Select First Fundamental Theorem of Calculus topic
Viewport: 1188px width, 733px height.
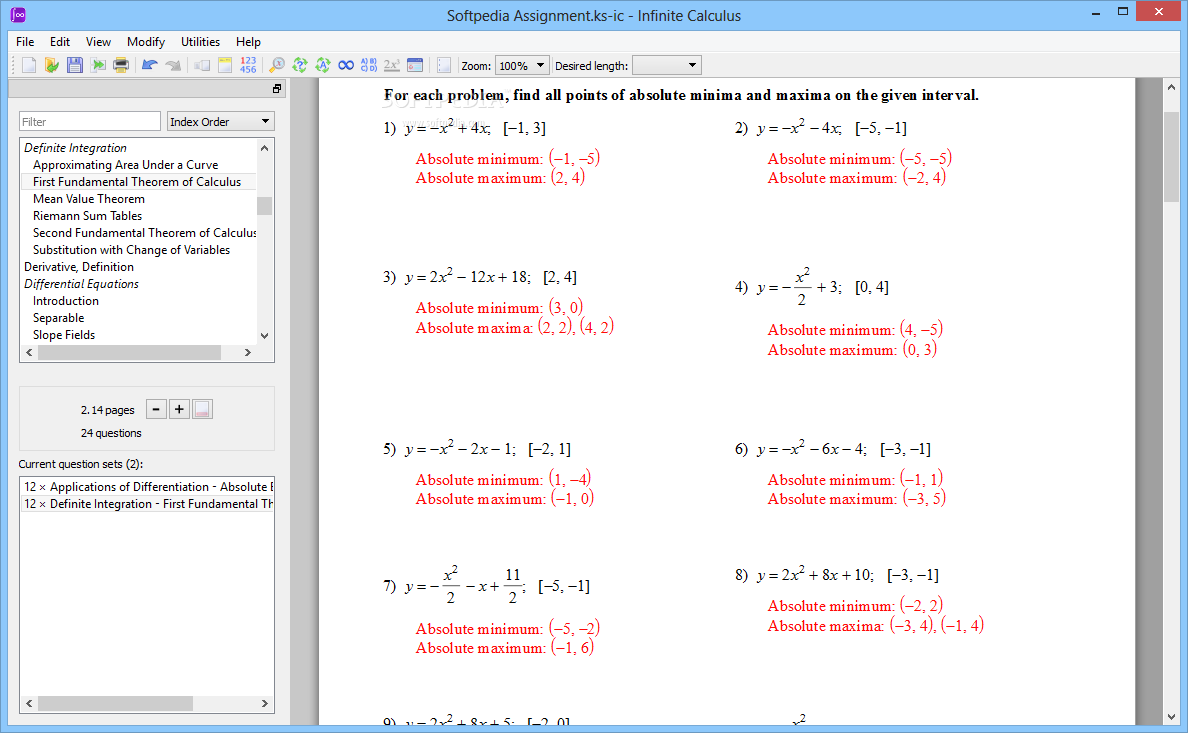(136, 182)
